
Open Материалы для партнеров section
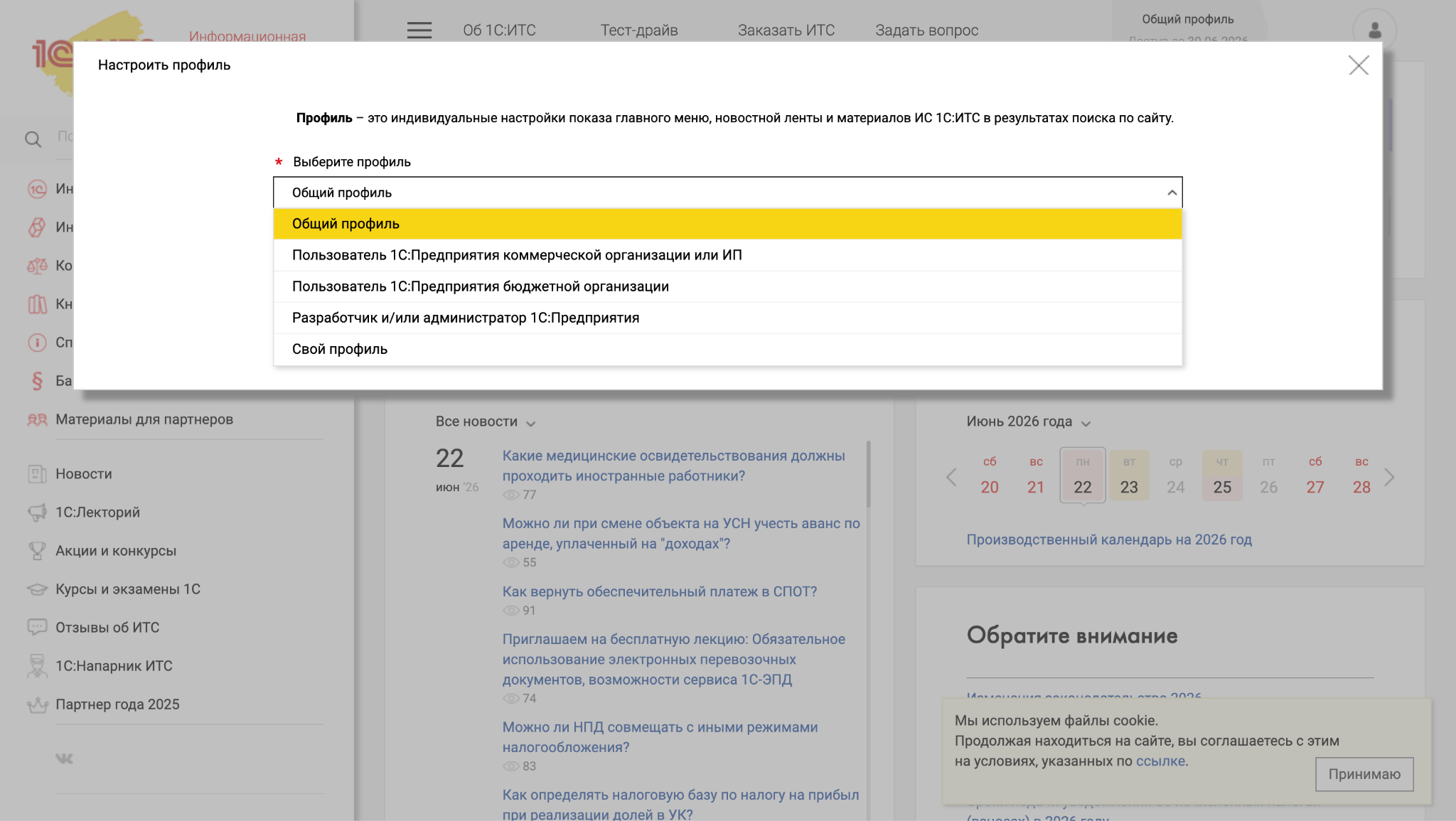click(144, 419)
